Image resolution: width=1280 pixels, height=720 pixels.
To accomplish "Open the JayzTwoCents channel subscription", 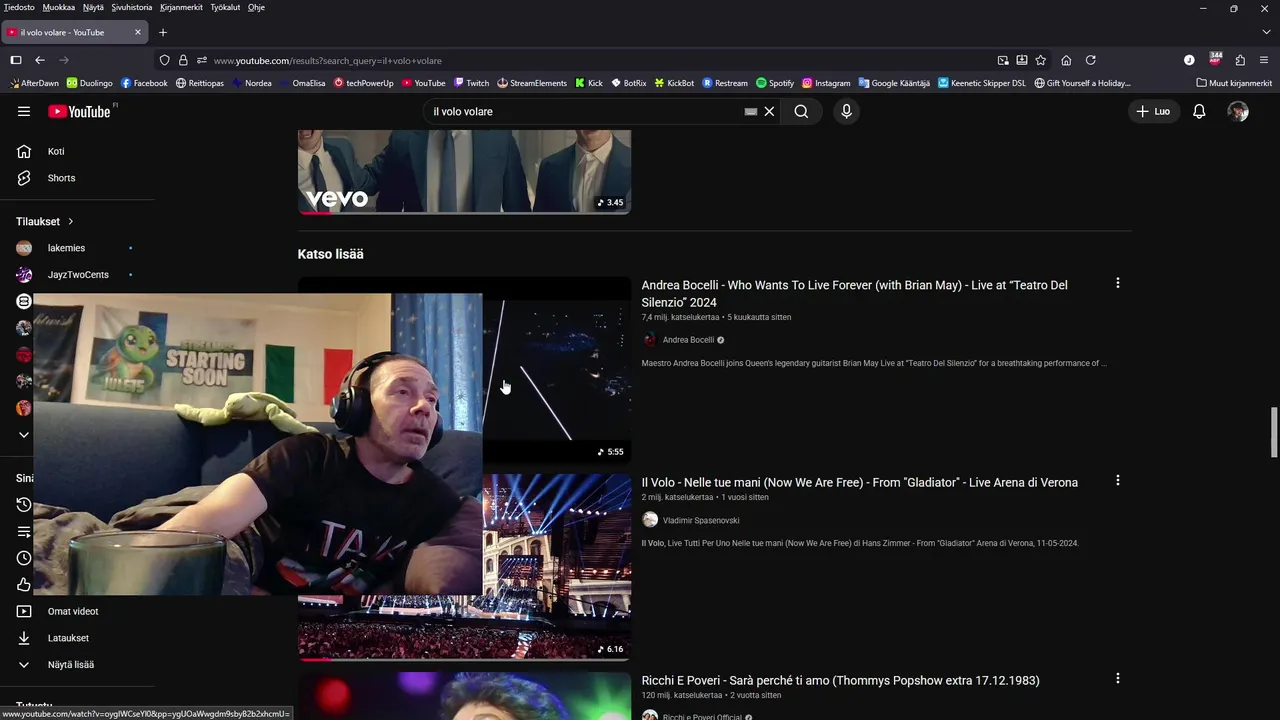I will click(80, 274).
